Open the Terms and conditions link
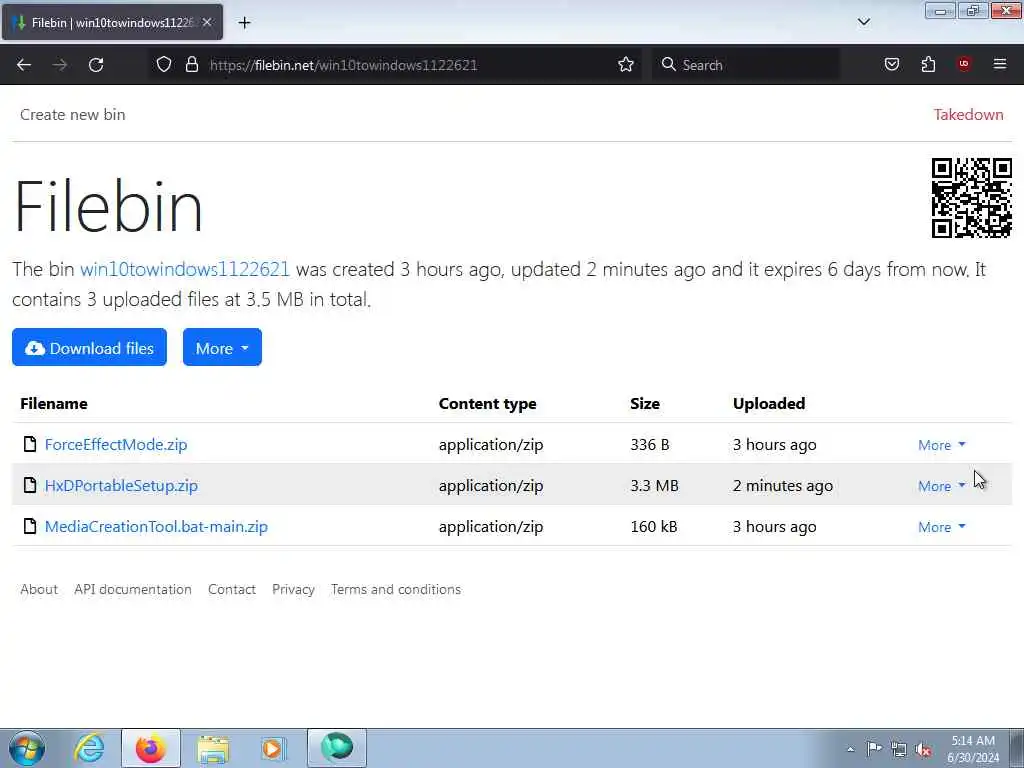This screenshot has width=1024, height=768. coord(396,589)
